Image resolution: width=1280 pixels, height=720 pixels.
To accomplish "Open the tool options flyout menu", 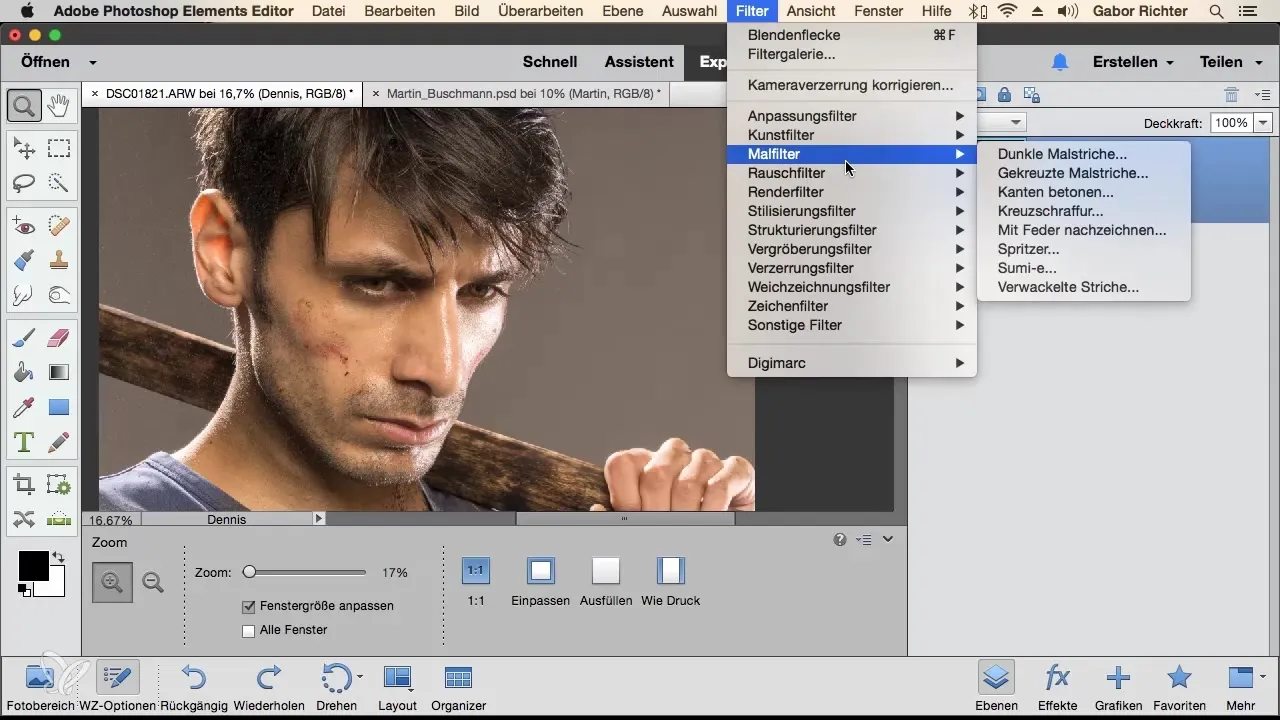I will [x=864, y=540].
